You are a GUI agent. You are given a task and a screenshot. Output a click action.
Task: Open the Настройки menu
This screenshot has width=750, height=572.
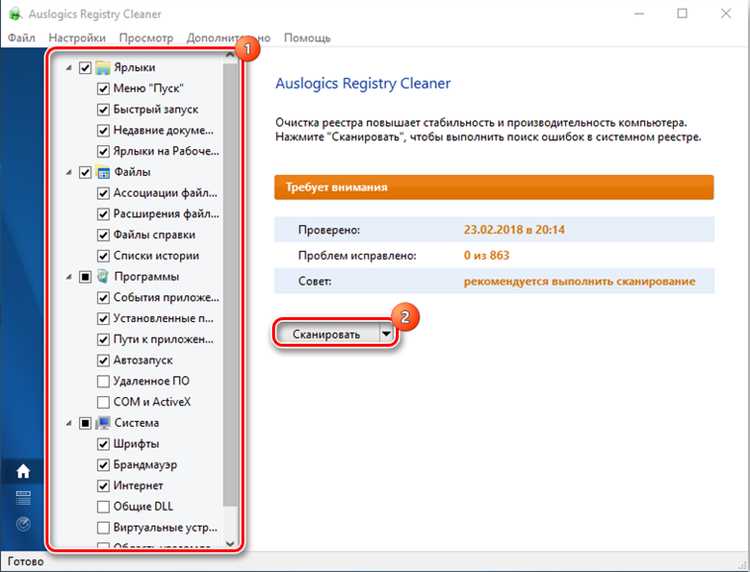[x=77, y=38]
